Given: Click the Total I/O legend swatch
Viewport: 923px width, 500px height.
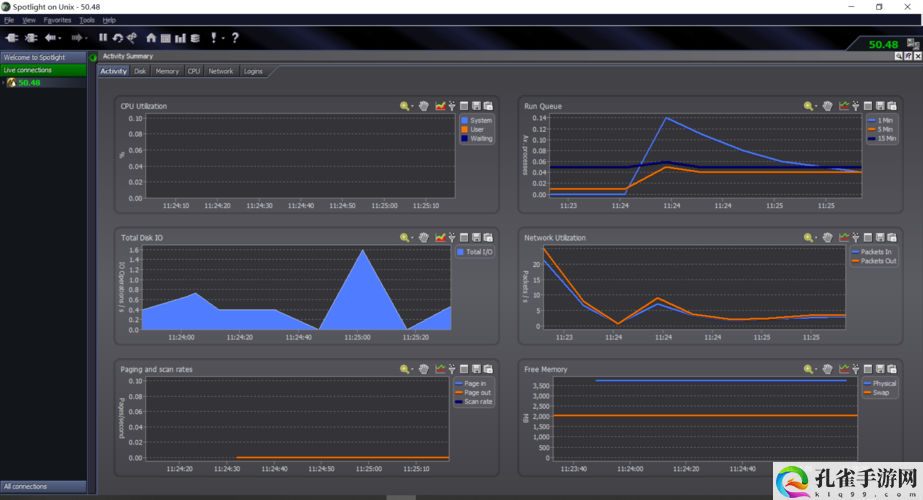Looking at the screenshot, I should tap(460, 251).
